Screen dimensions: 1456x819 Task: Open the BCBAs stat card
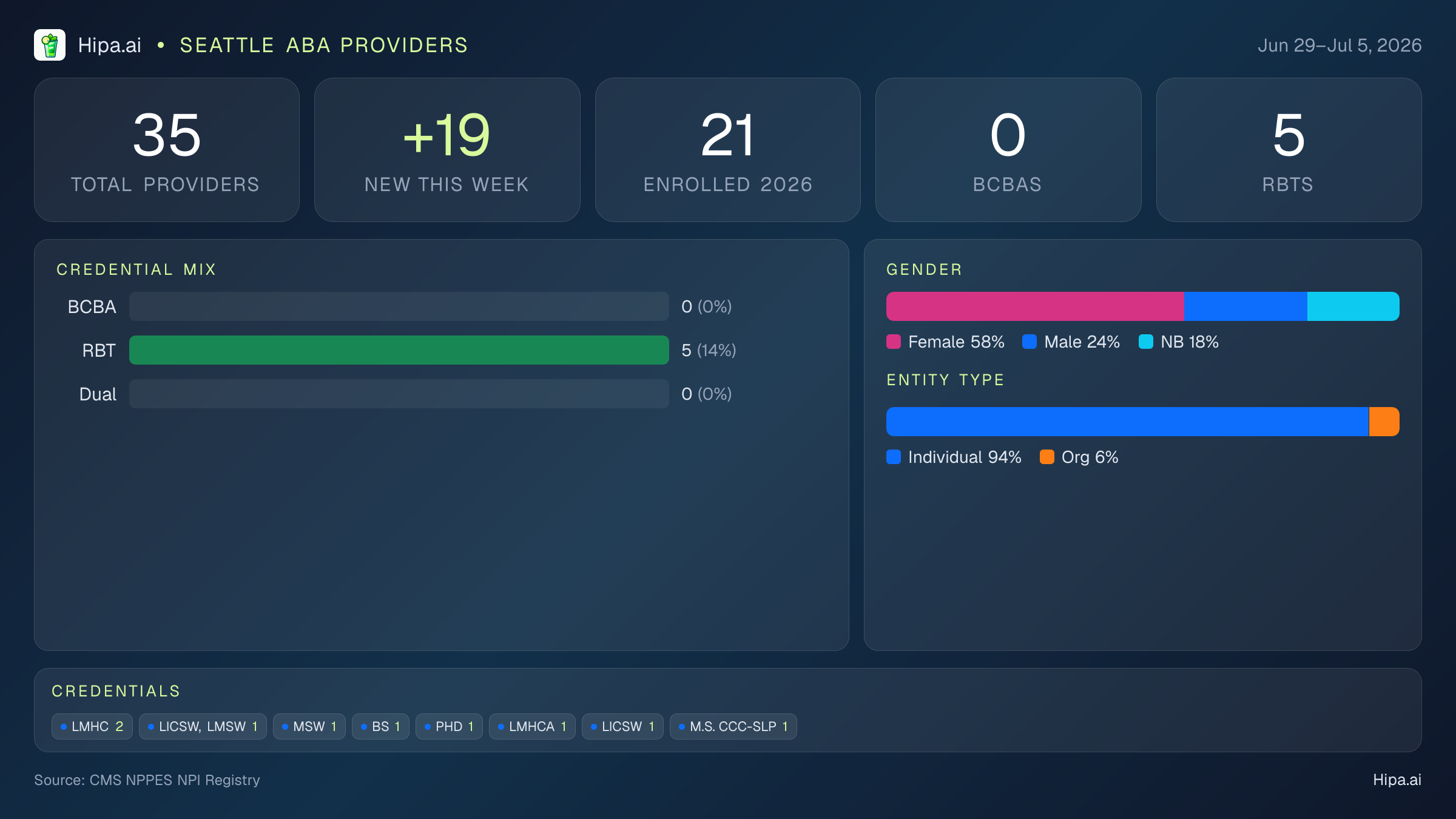(1008, 150)
